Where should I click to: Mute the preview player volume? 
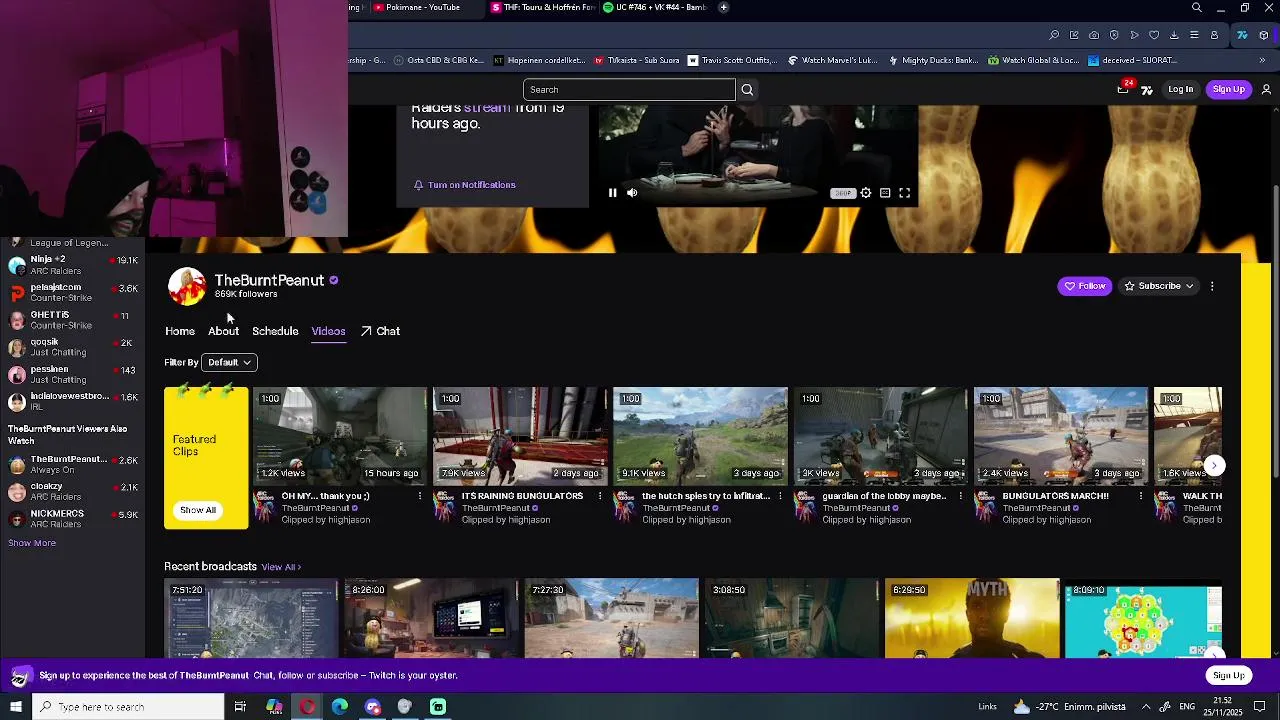pyautogui.click(x=632, y=193)
